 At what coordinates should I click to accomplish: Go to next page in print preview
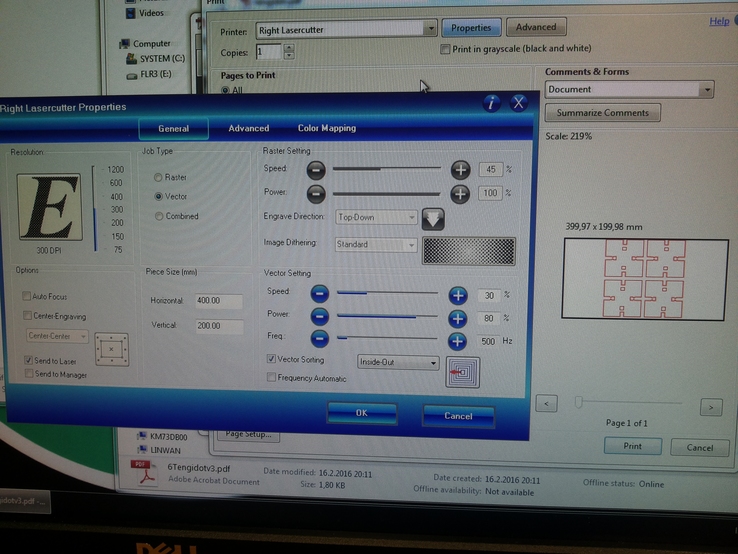711,407
